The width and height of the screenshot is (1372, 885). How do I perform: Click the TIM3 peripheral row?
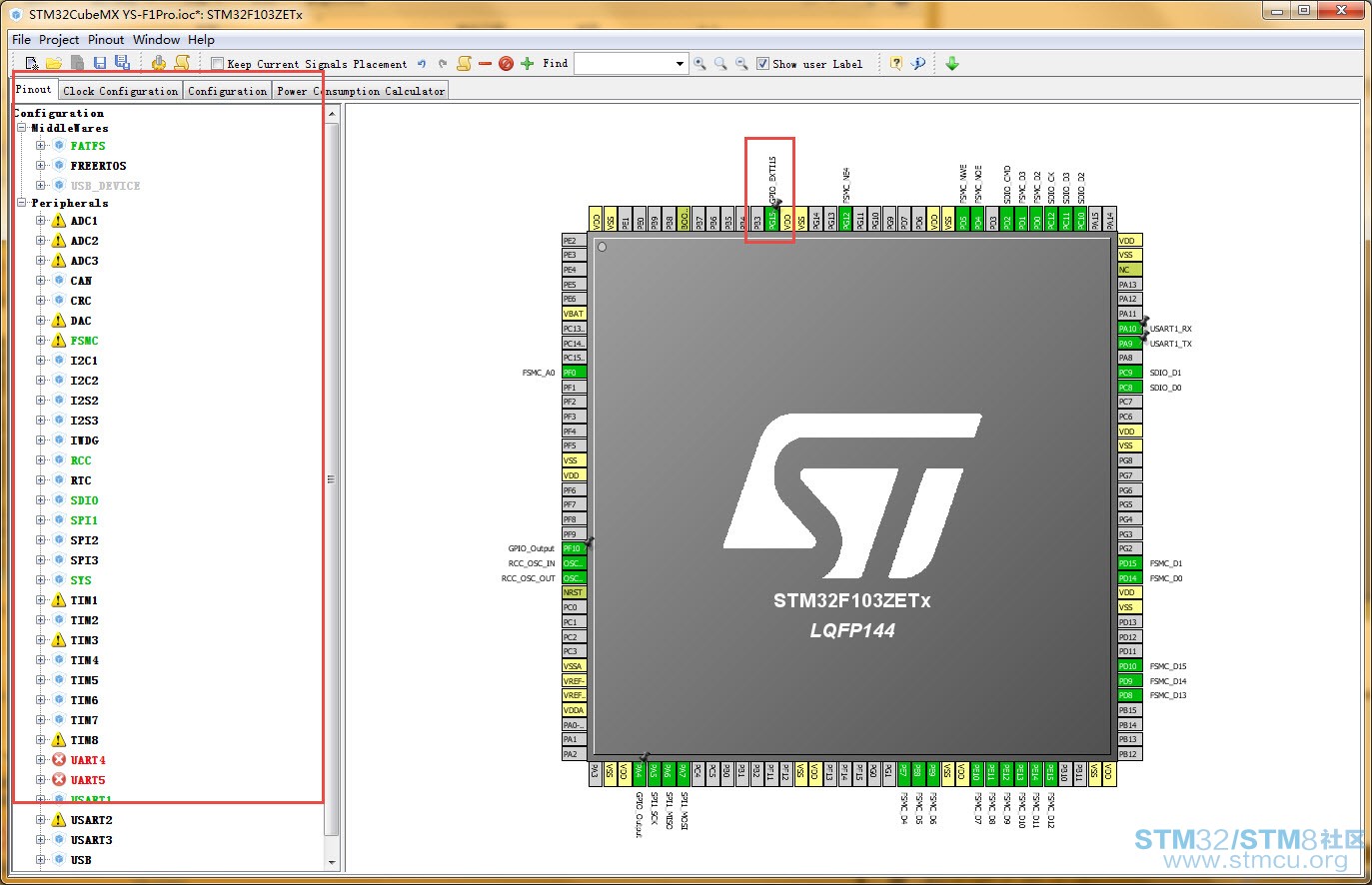tap(84, 640)
